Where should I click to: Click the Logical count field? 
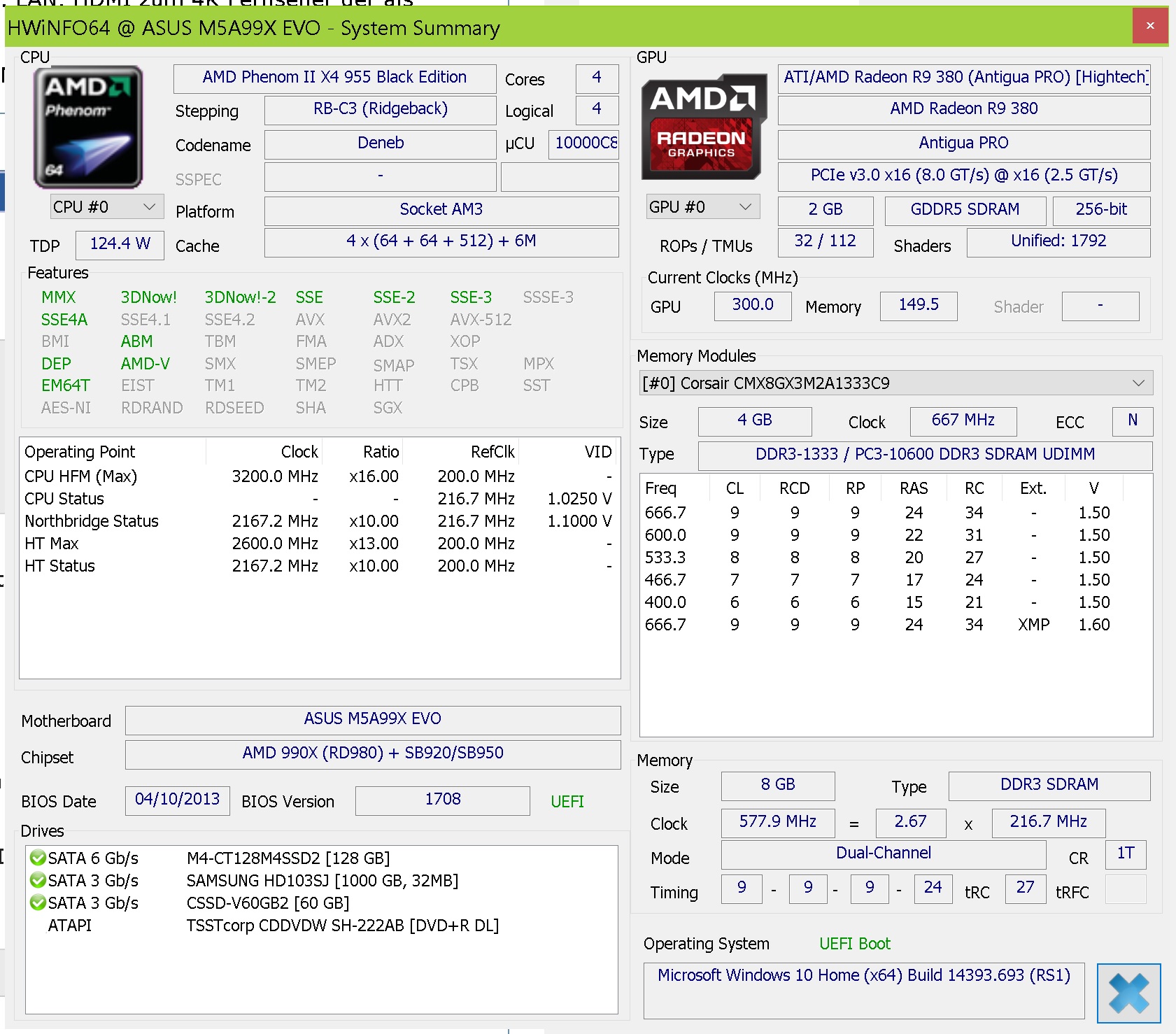(x=597, y=110)
